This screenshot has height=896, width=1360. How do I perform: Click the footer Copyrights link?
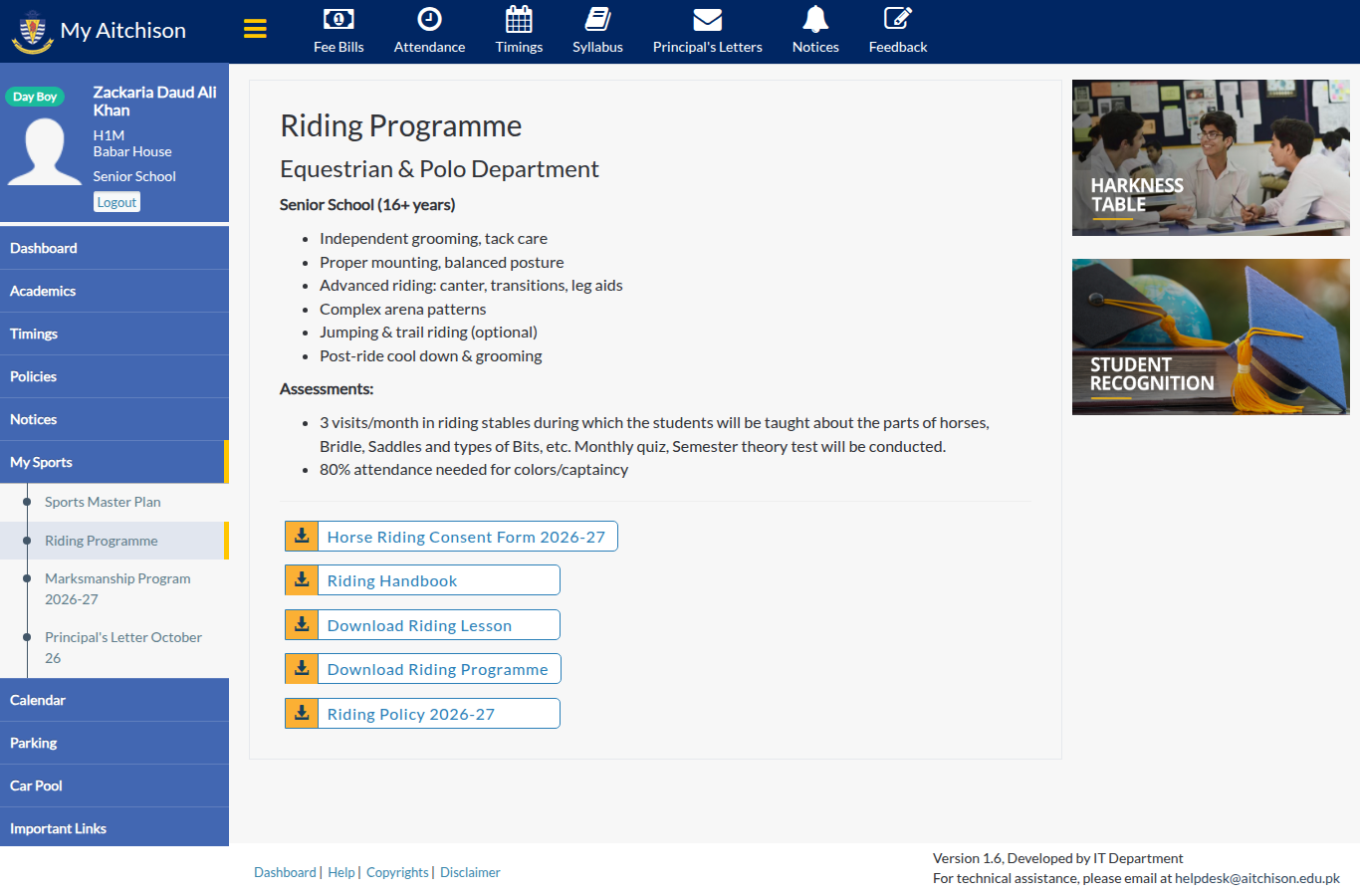coord(397,872)
